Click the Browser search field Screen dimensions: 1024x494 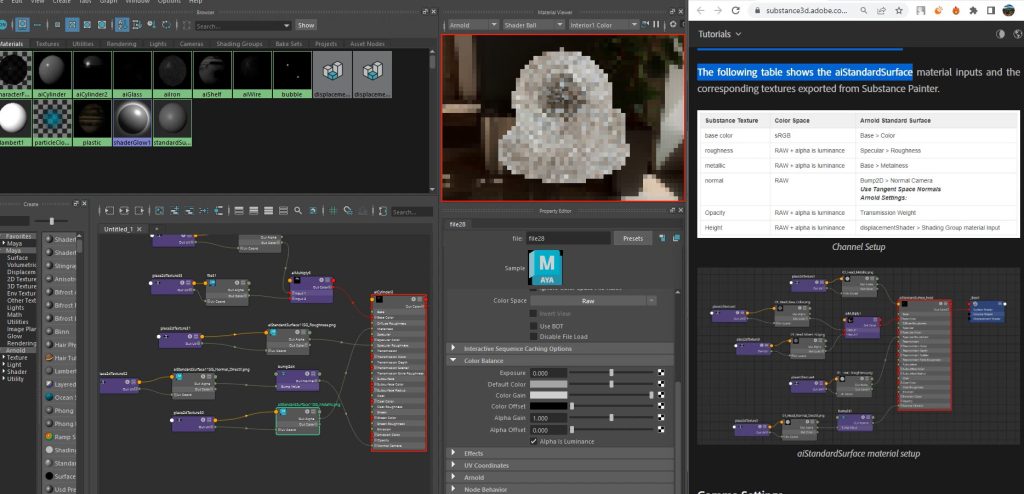[242, 25]
